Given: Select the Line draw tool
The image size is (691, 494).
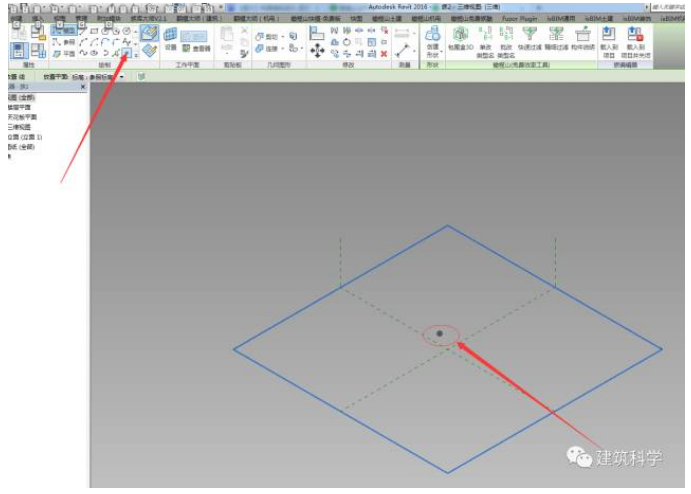Looking at the screenshot, I should pyautogui.click(x=83, y=31).
